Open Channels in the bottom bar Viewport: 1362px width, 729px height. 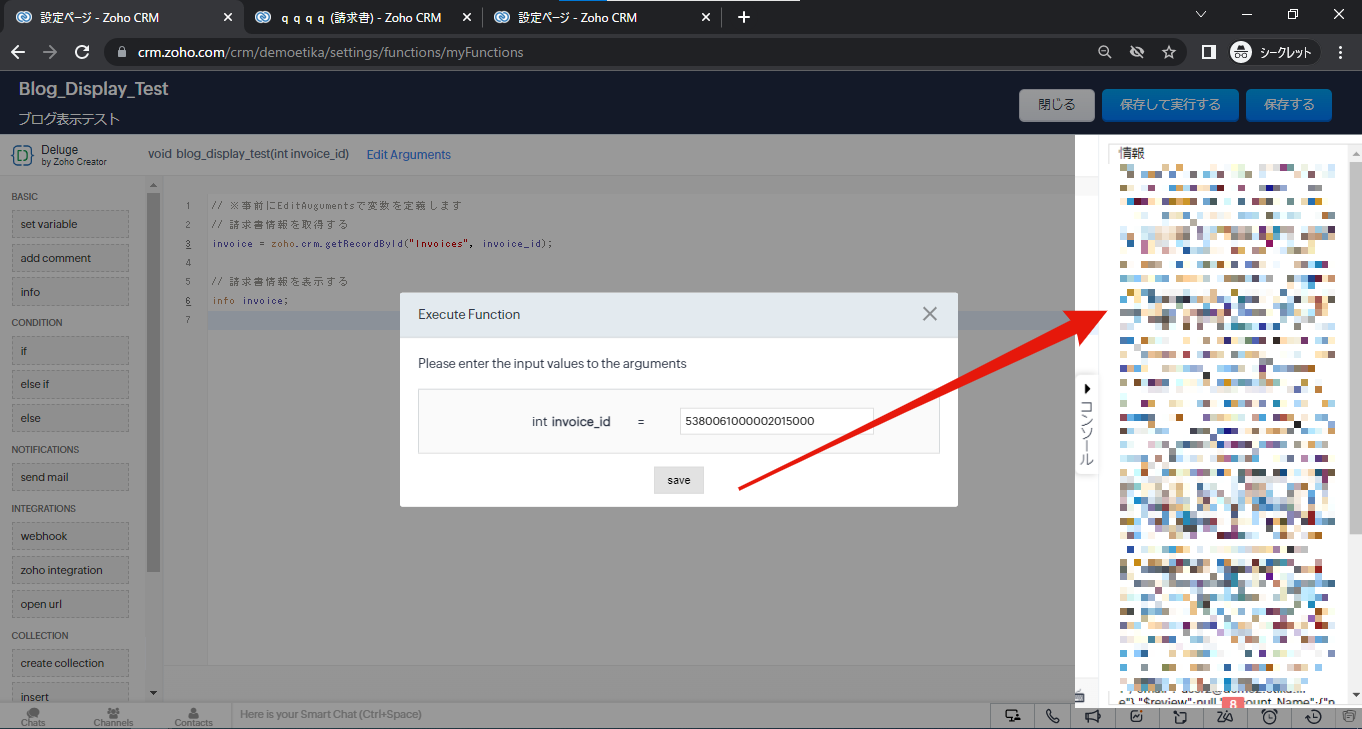[x=113, y=717]
